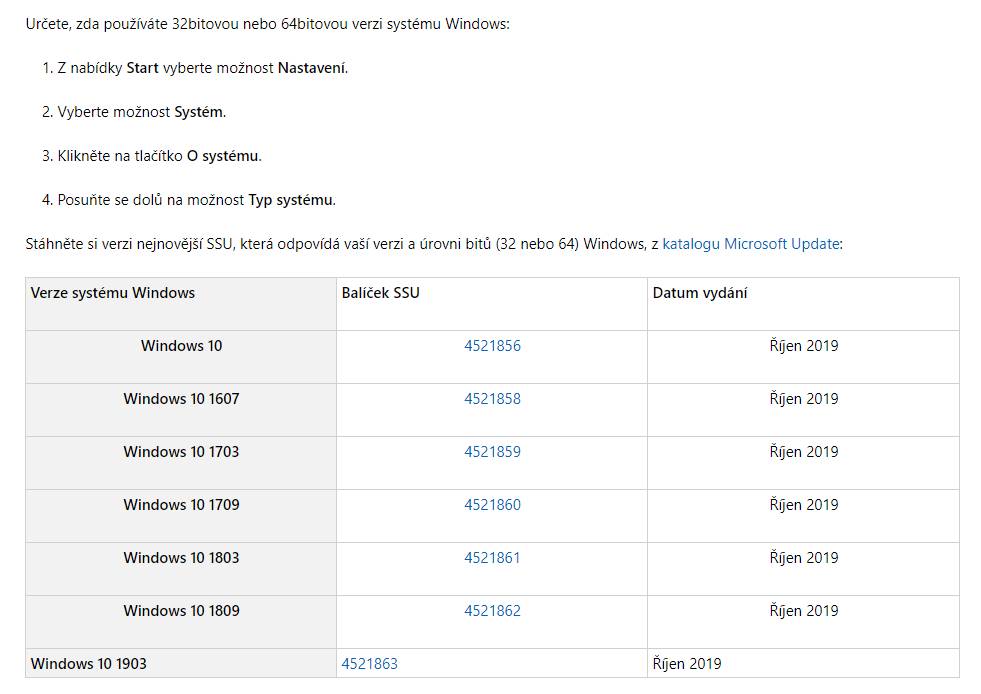The height and width of the screenshot is (694, 981).
Task: Open SSU package link 4521863
Action: tap(370, 663)
